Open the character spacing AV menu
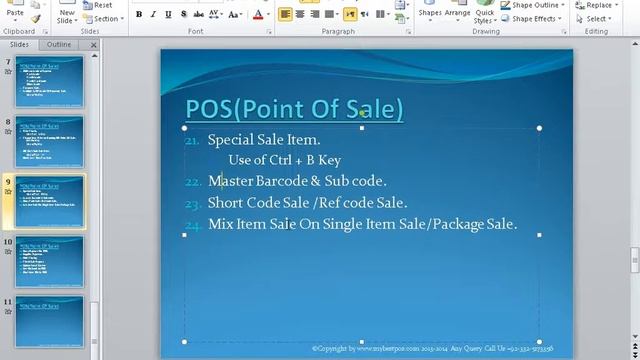640x360 pixels. coord(216,14)
